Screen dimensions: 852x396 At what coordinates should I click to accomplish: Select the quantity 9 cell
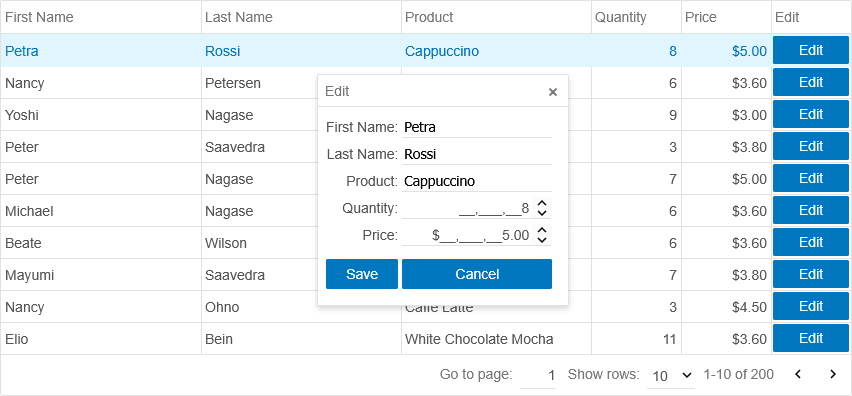tap(636, 115)
